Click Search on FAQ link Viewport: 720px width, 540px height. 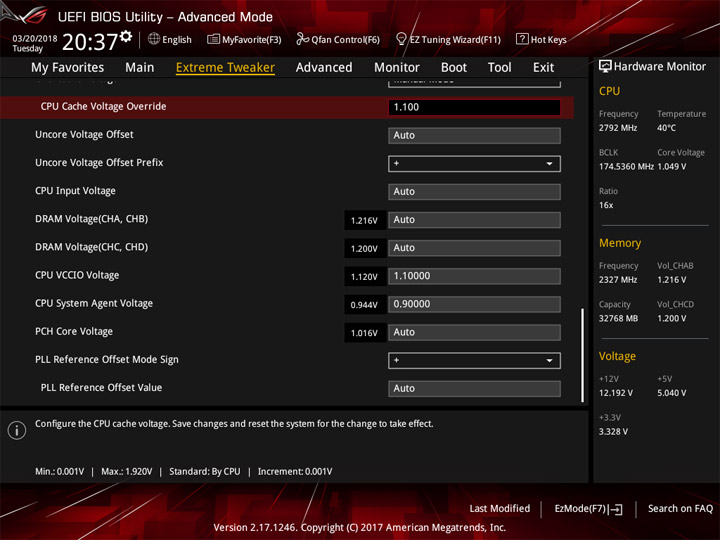pyautogui.click(x=680, y=508)
